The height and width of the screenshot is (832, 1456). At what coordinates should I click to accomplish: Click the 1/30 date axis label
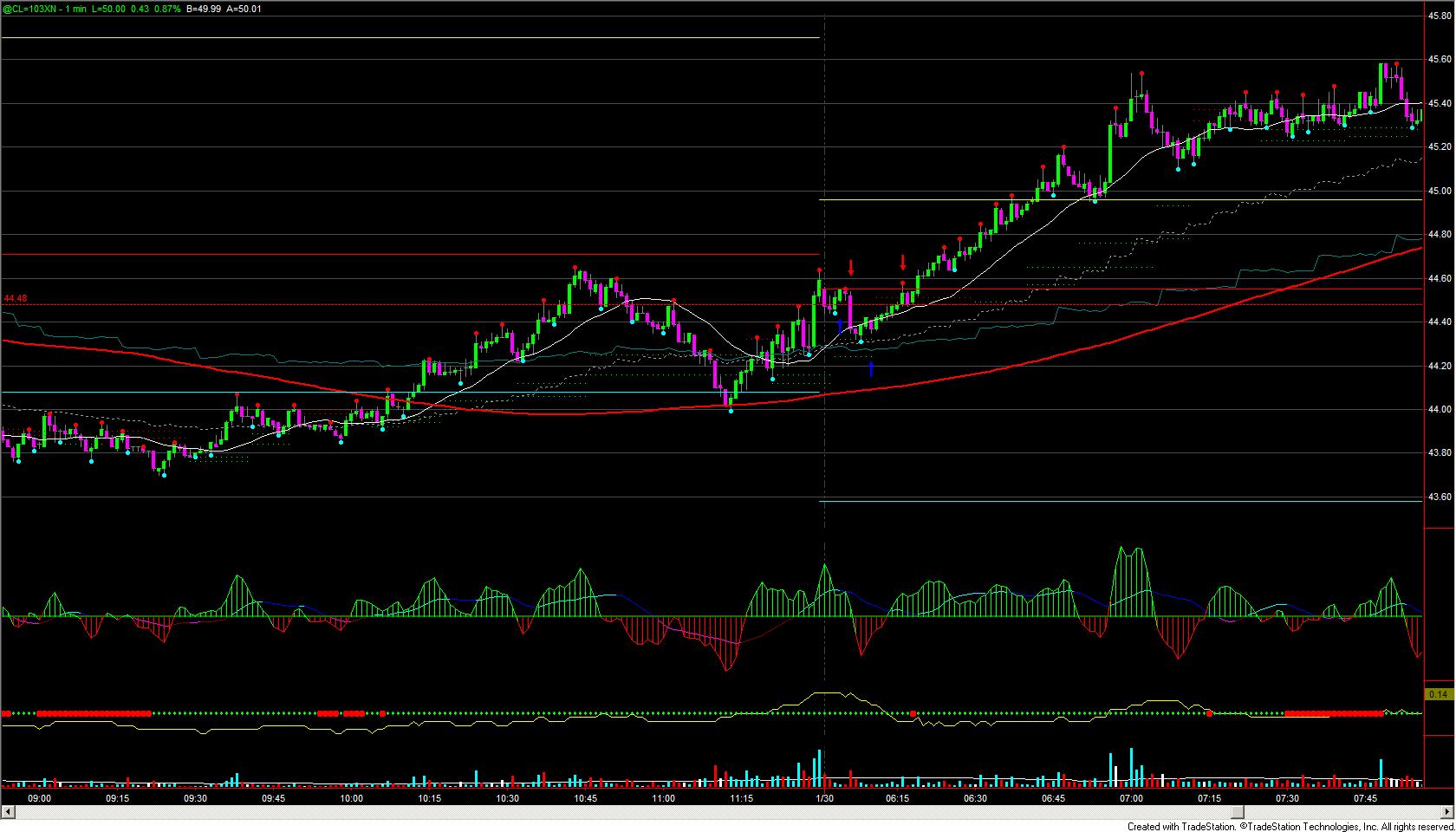coord(825,798)
